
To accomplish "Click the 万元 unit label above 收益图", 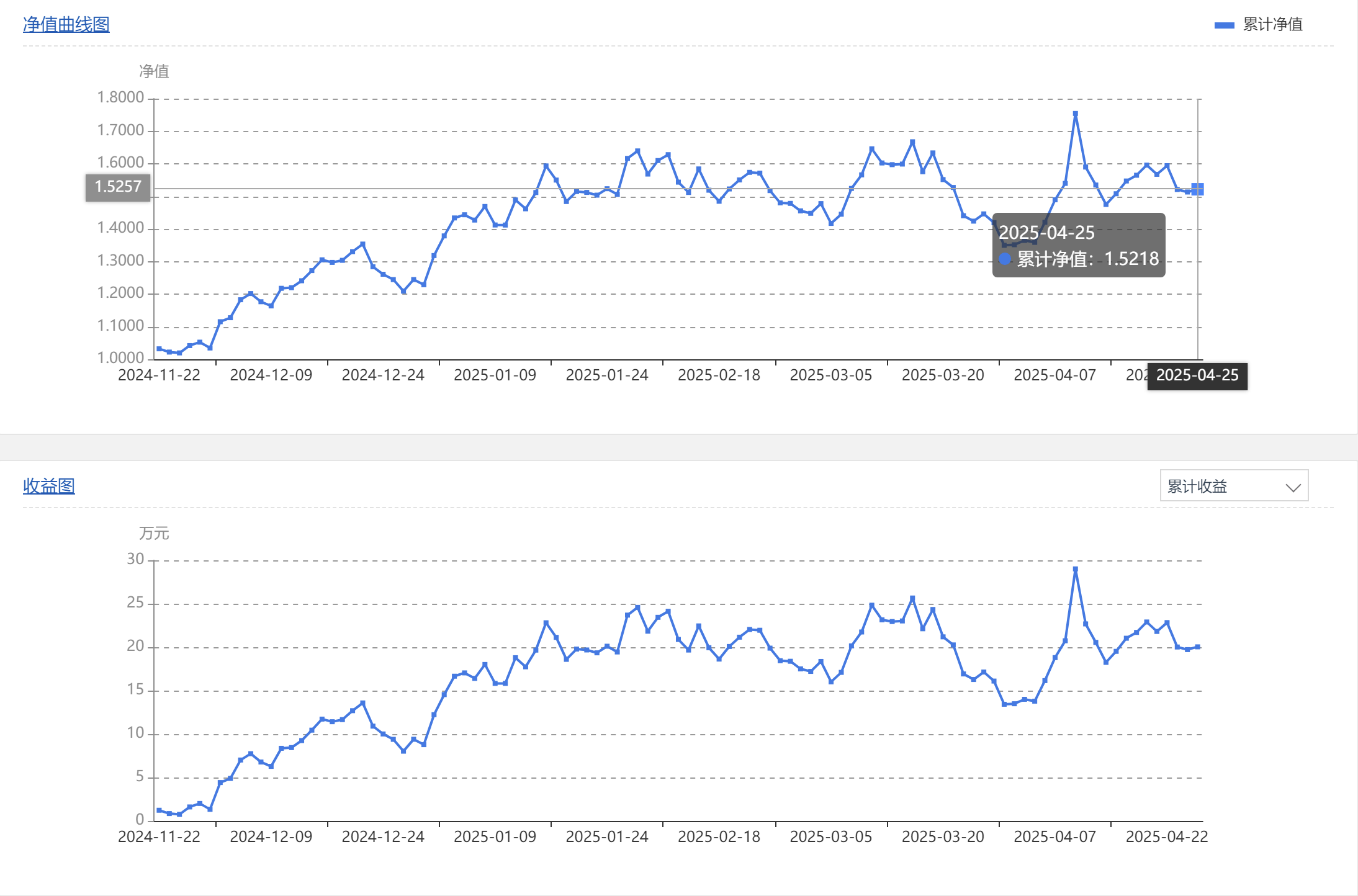I will tap(154, 533).
